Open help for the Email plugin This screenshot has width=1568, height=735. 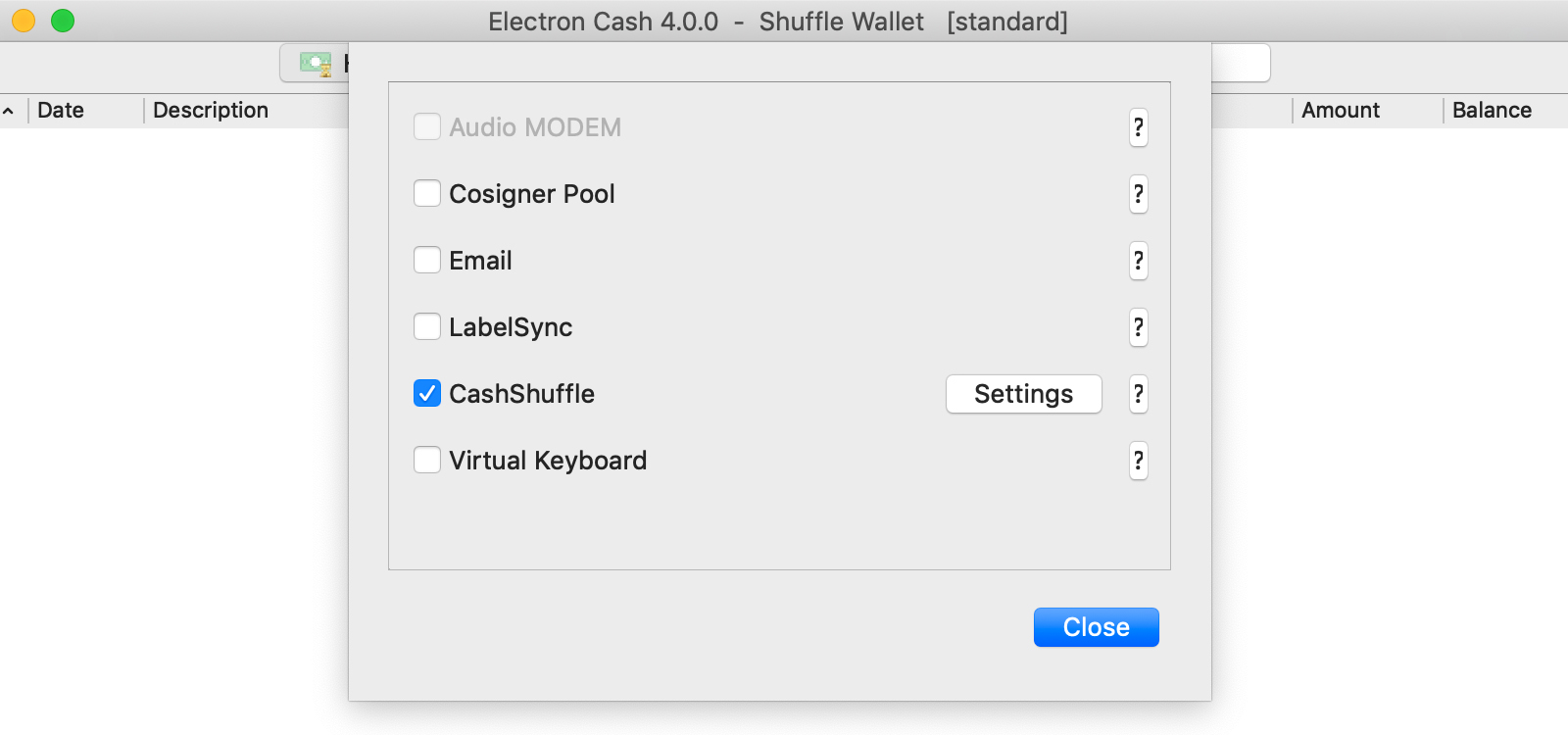pos(1138,262)
